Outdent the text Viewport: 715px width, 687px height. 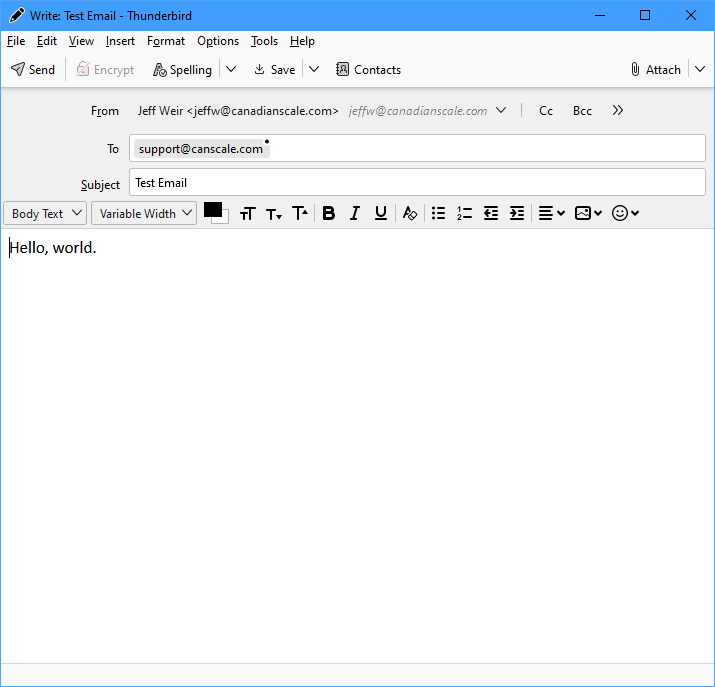[x=490, y=213]
